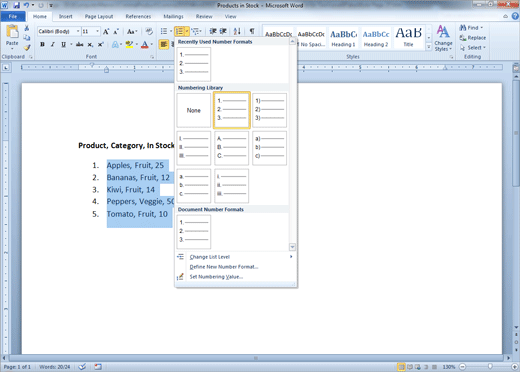
Task: Click the Replace button
Action: 473,38
